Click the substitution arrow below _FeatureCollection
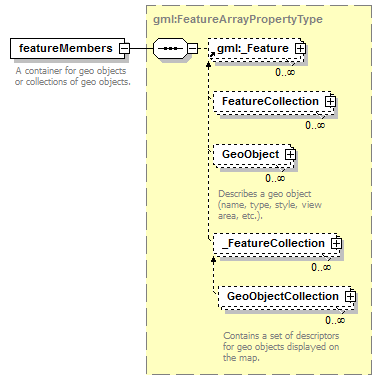This screenshot has width=382, height=380. tap(214, 260)
